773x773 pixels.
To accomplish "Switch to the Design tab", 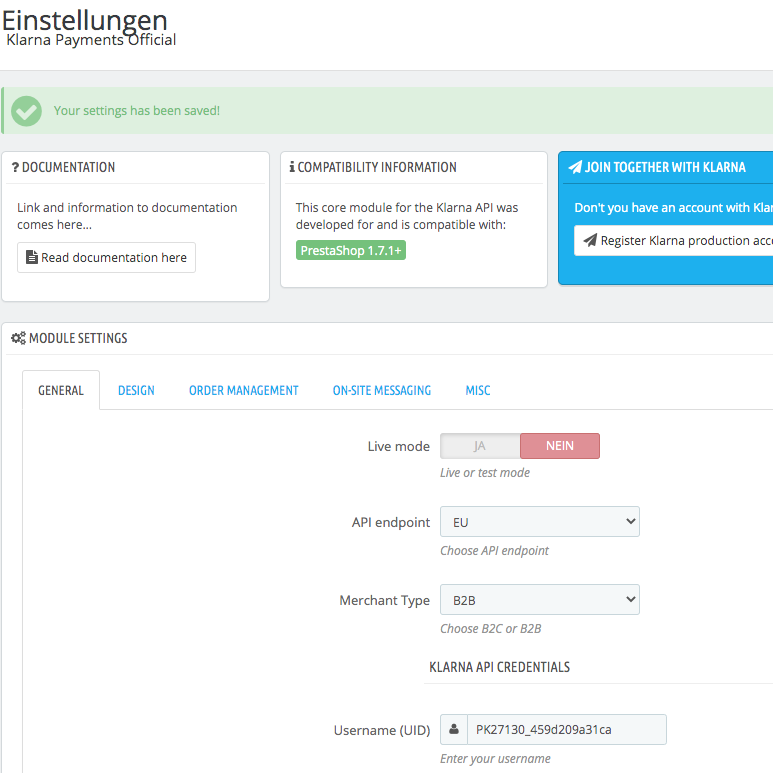I will pyautogui.click(x=136, y=390).
